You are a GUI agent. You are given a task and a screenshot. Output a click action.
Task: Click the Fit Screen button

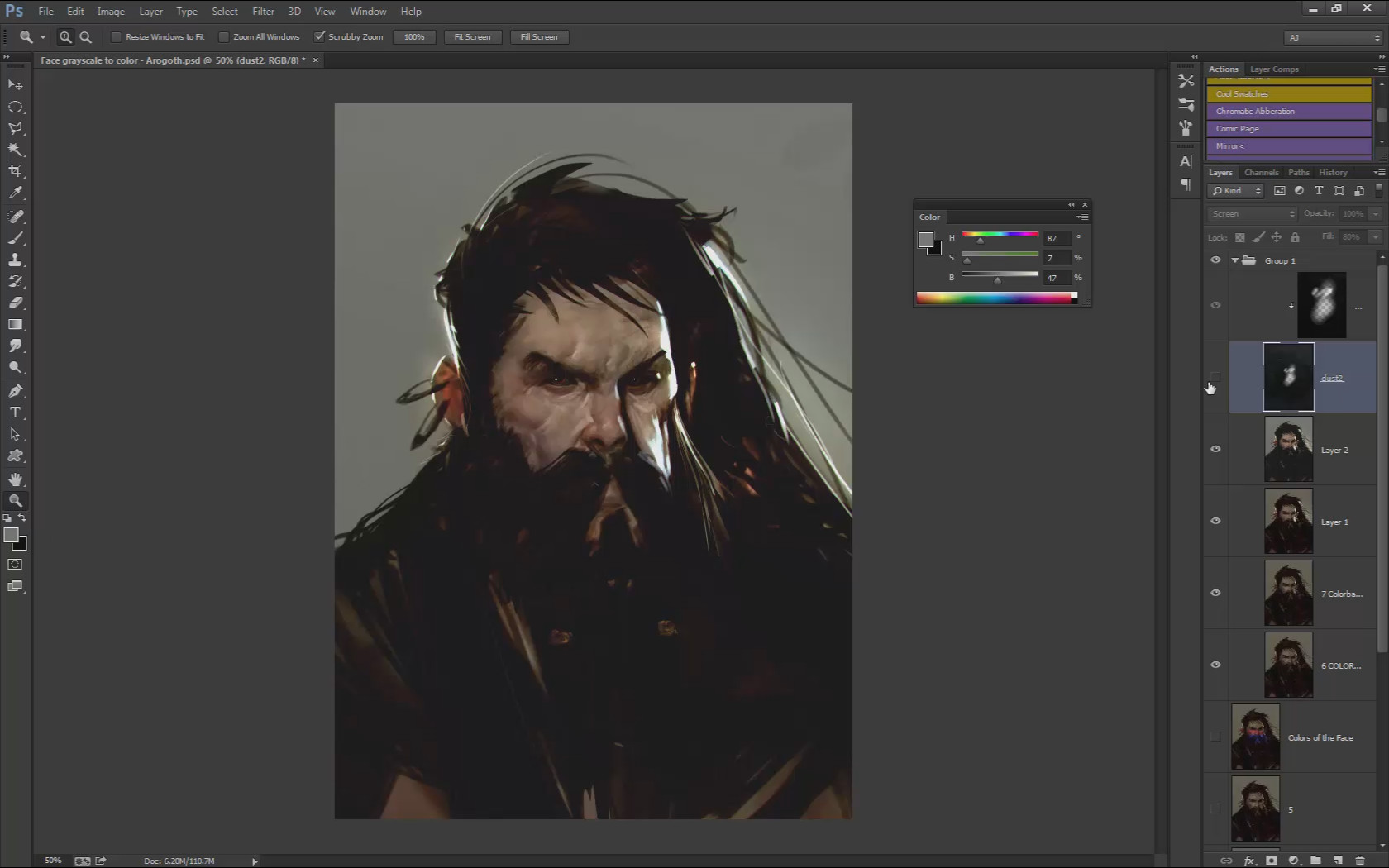[472, 37]
